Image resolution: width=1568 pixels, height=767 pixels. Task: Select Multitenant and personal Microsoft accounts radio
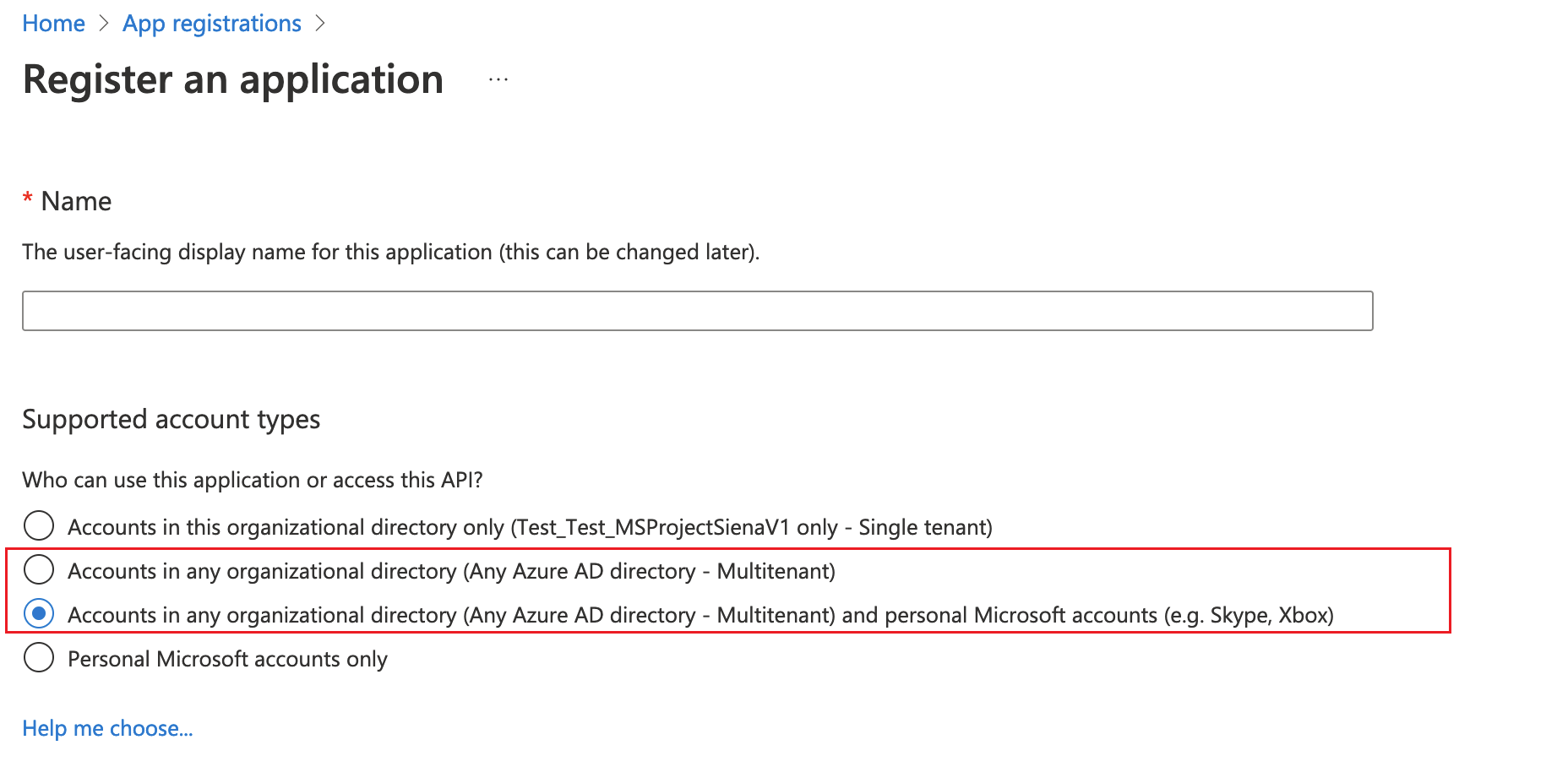39,613
